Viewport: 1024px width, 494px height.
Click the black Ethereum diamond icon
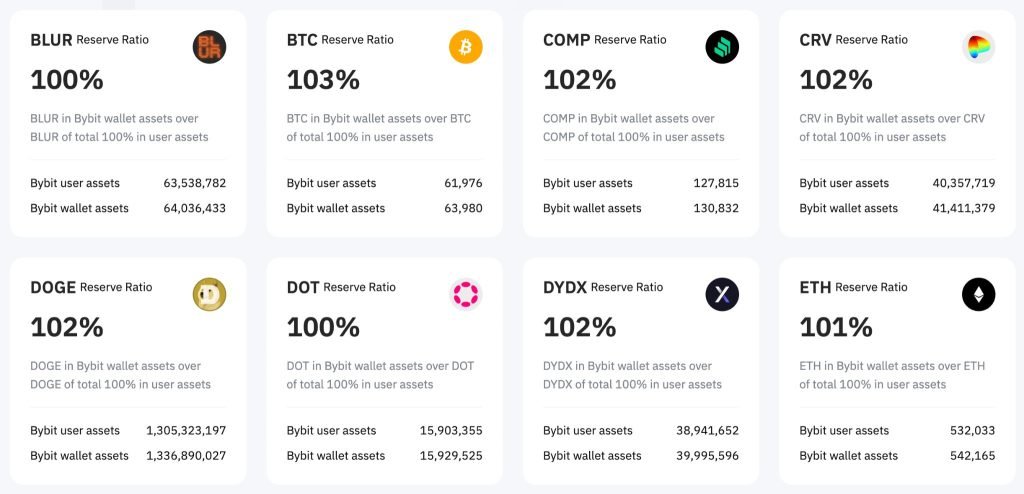[978, 294]
